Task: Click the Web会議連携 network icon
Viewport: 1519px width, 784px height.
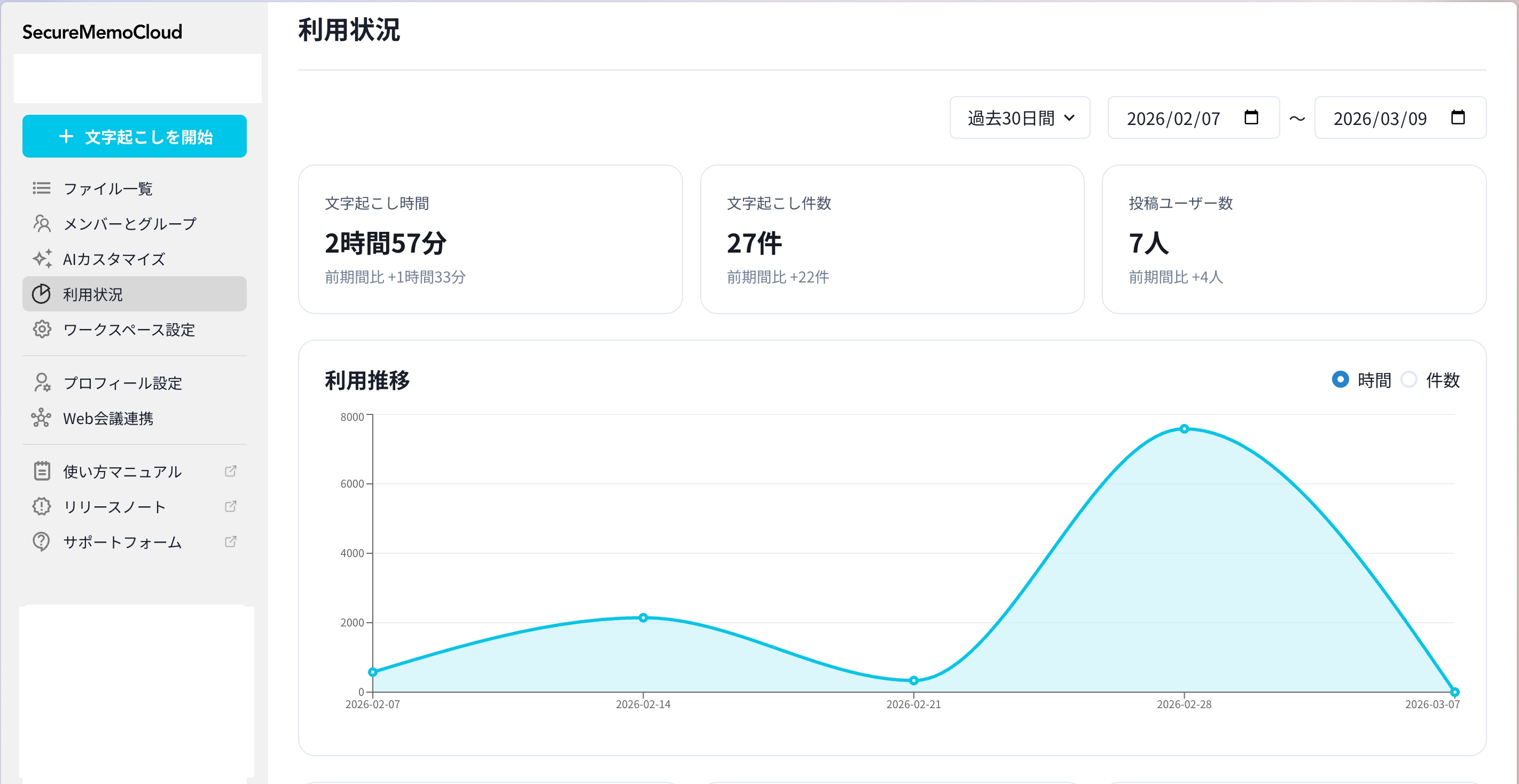Action: click(41, 419)
